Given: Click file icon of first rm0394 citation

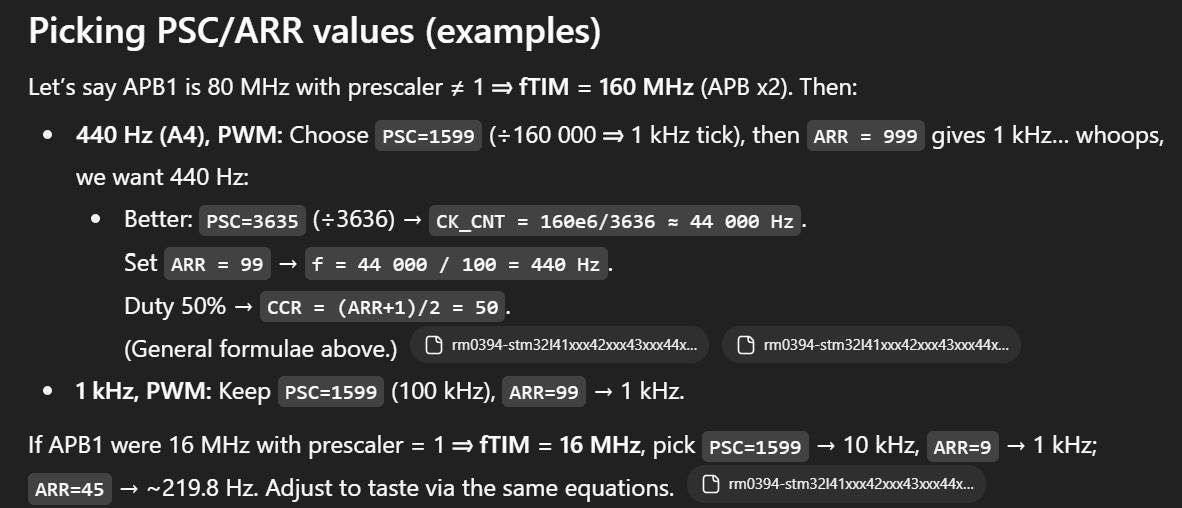Looking at the screenshot, I should tap(434, 346).
